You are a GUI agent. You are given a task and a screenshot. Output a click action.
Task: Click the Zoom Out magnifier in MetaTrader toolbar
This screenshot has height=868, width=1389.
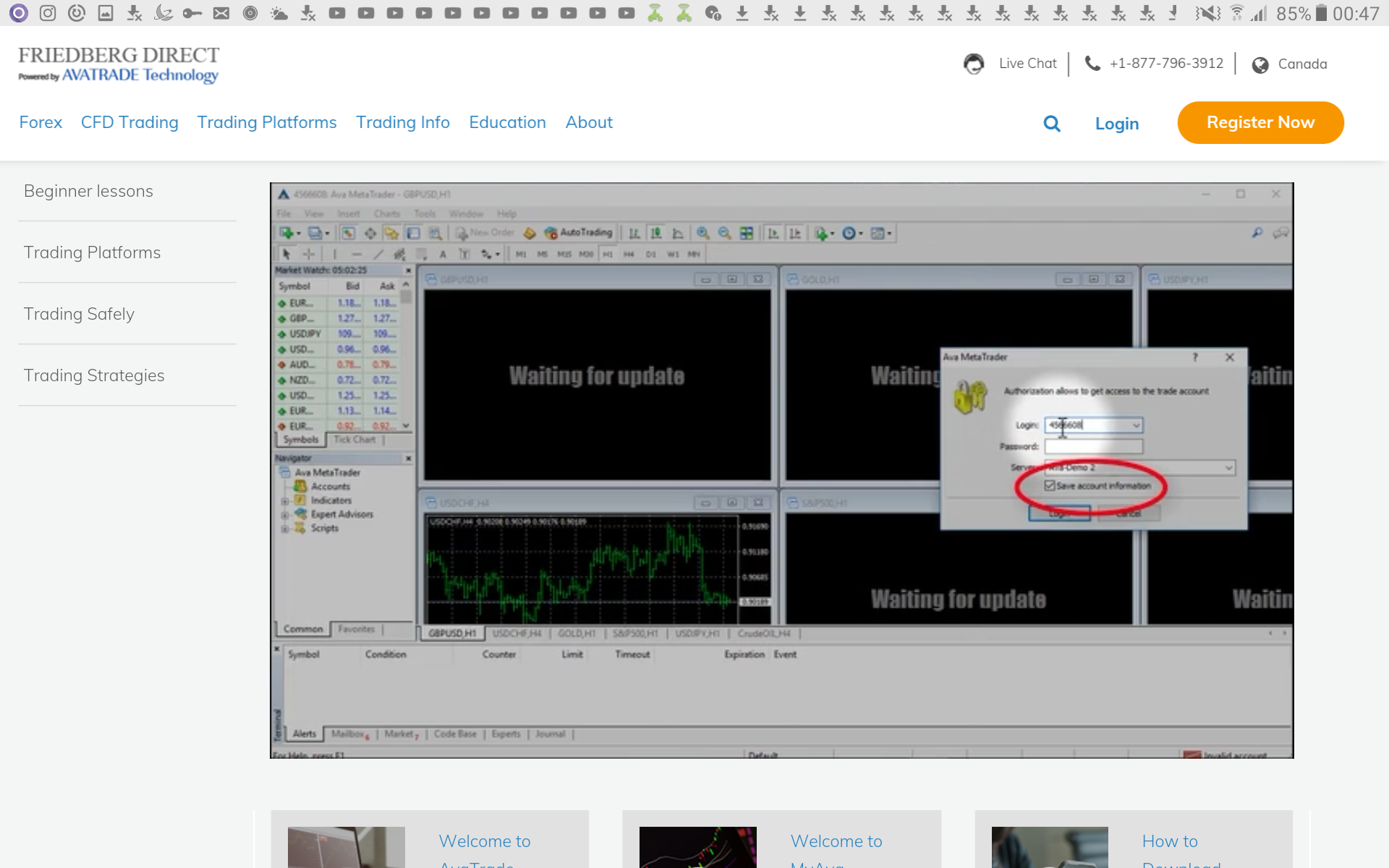[724, 233]
